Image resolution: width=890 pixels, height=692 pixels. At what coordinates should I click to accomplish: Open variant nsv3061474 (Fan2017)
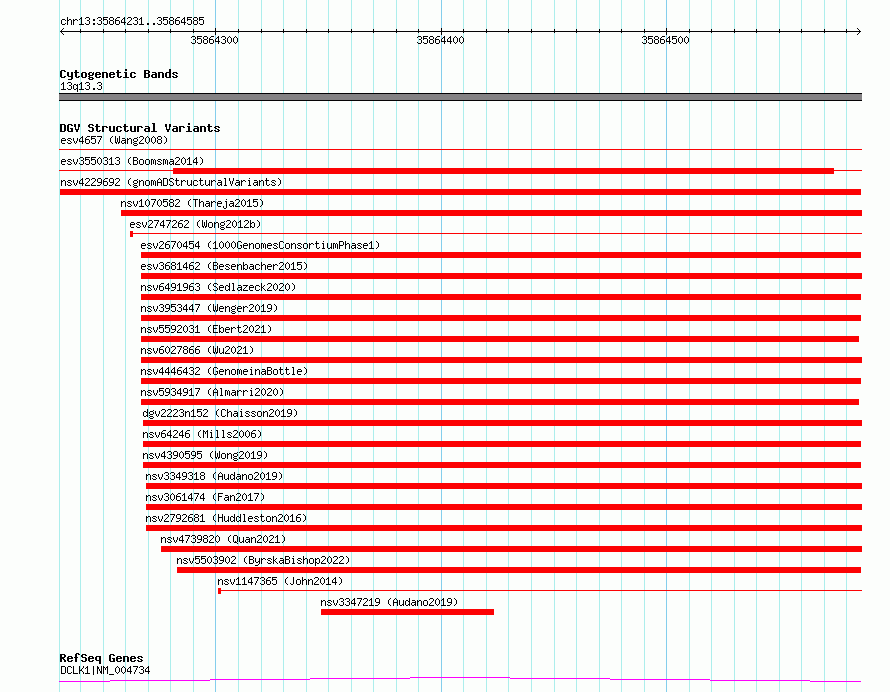click(205, 497)
